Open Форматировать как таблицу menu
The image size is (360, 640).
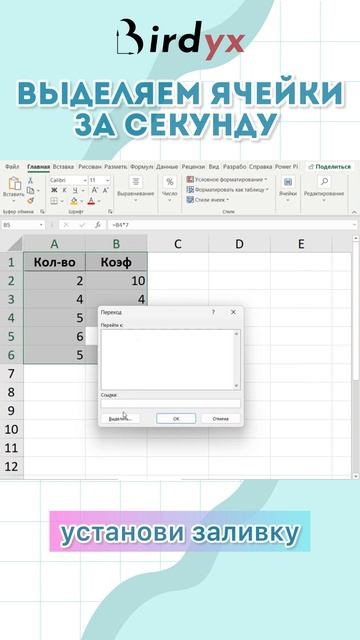click(227, 189)
